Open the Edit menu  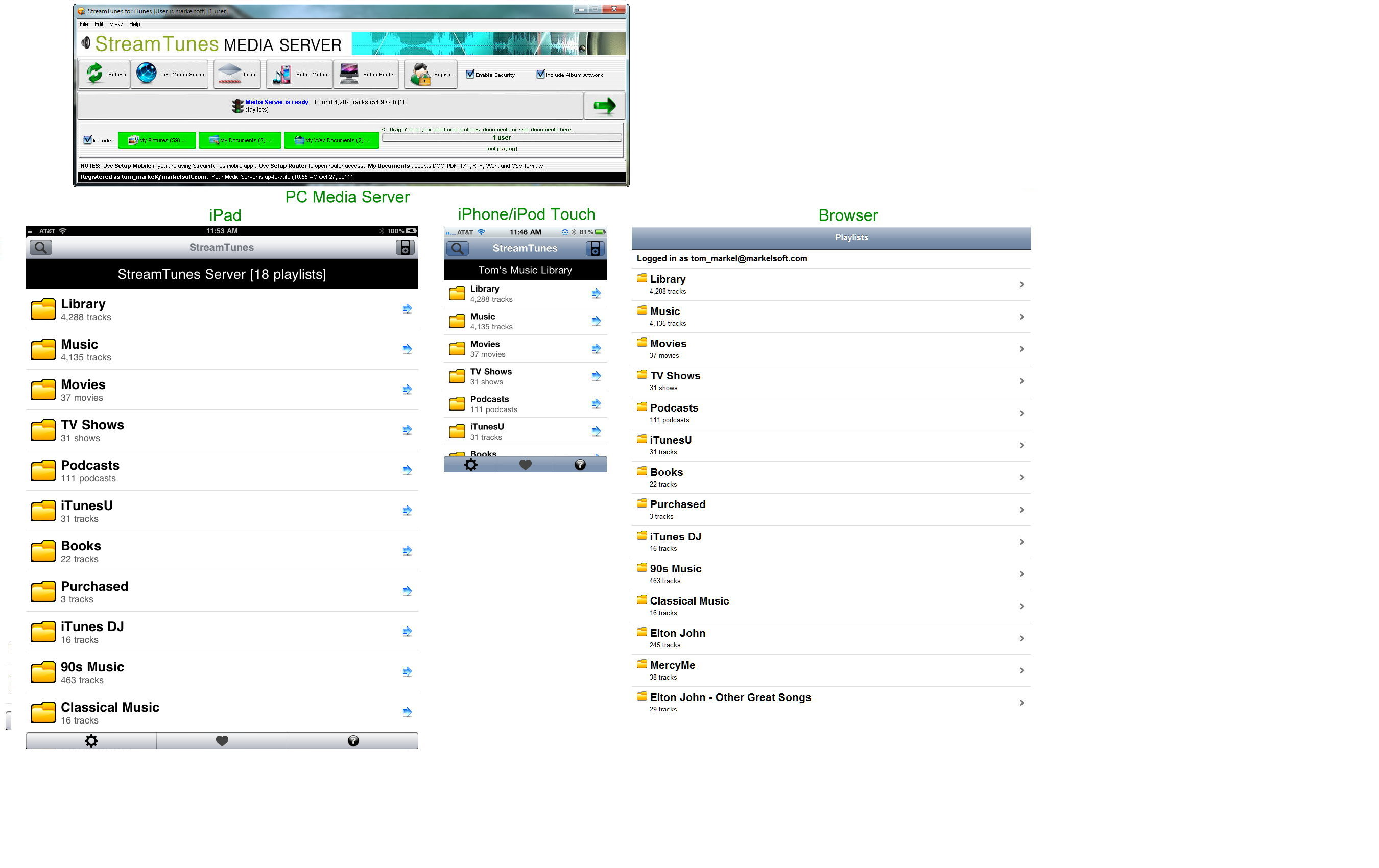tap(99, 24)
